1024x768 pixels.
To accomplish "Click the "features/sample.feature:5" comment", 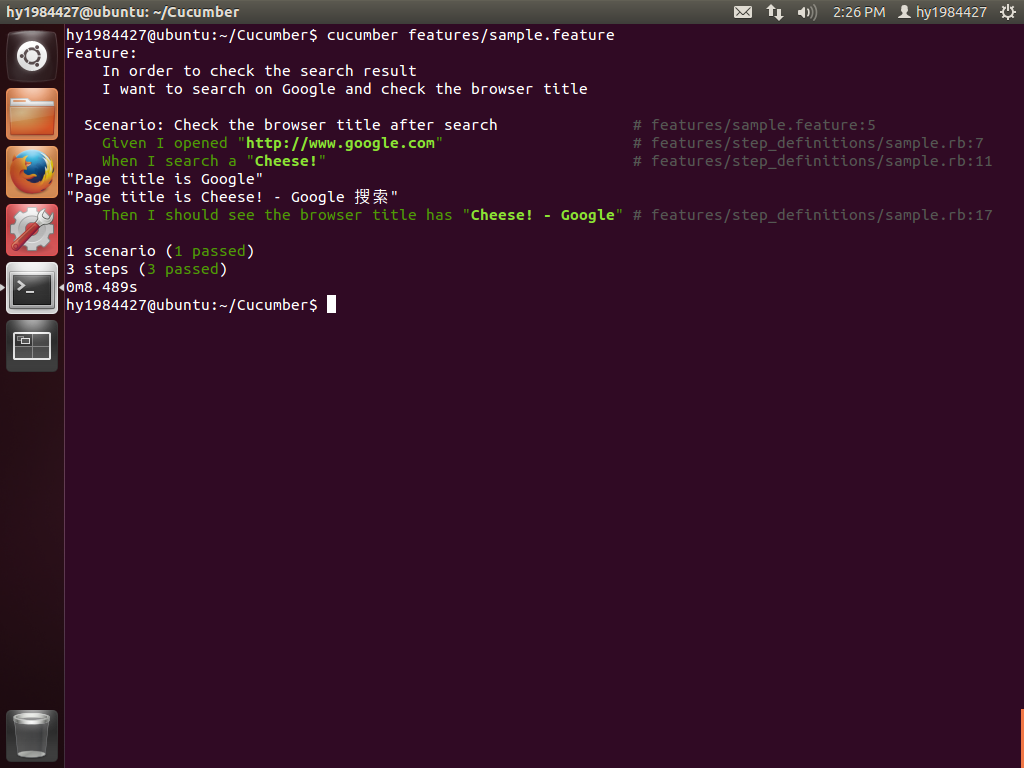I will 754,125.
